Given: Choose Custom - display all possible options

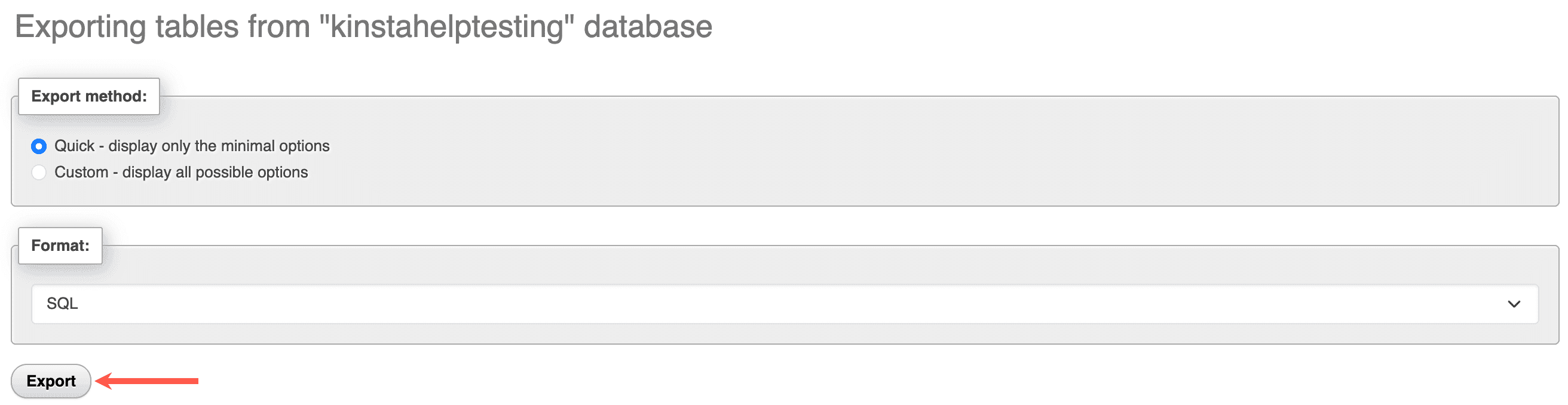Looking at the screenshot, I should pos(38,172).
